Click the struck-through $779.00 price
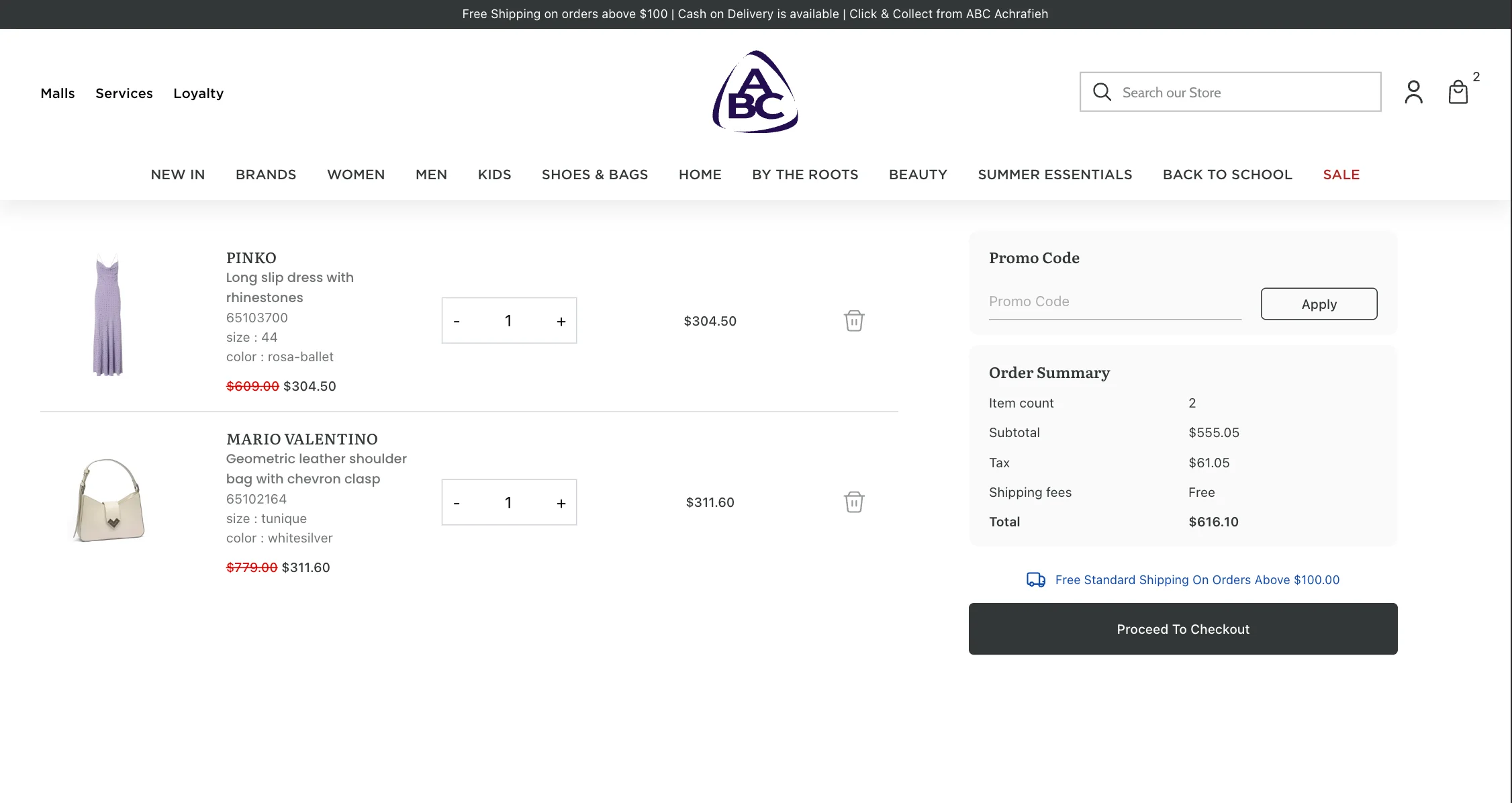The width and height of the screenshot is (1512, 803). tap(252, 567)
